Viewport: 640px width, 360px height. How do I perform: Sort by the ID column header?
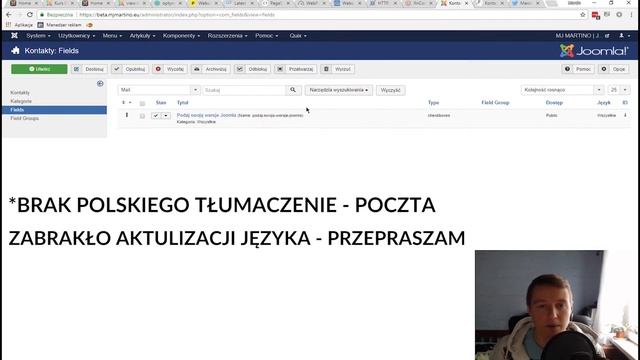pyautogui.click(x=625, y=103)
